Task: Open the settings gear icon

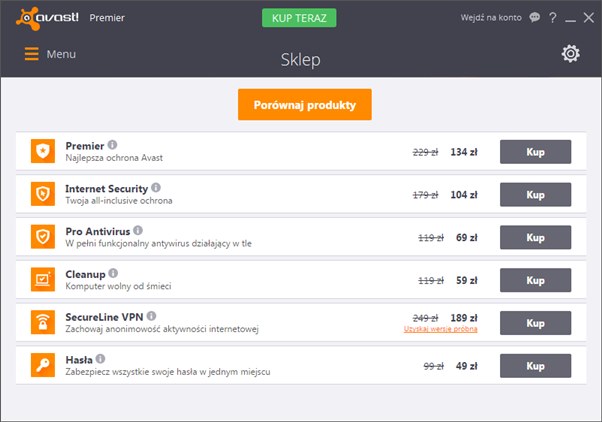Action: [571, 54]
